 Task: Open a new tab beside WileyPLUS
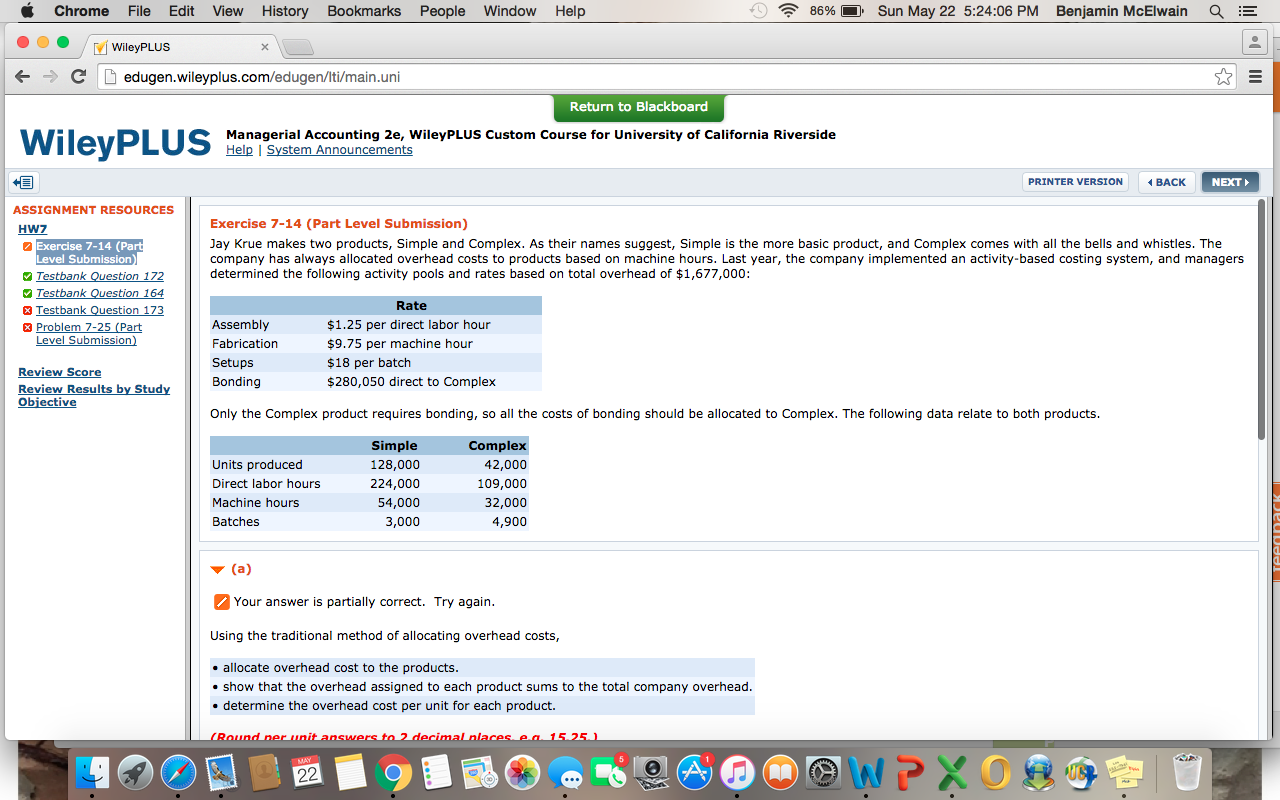(x=297, y=48)
